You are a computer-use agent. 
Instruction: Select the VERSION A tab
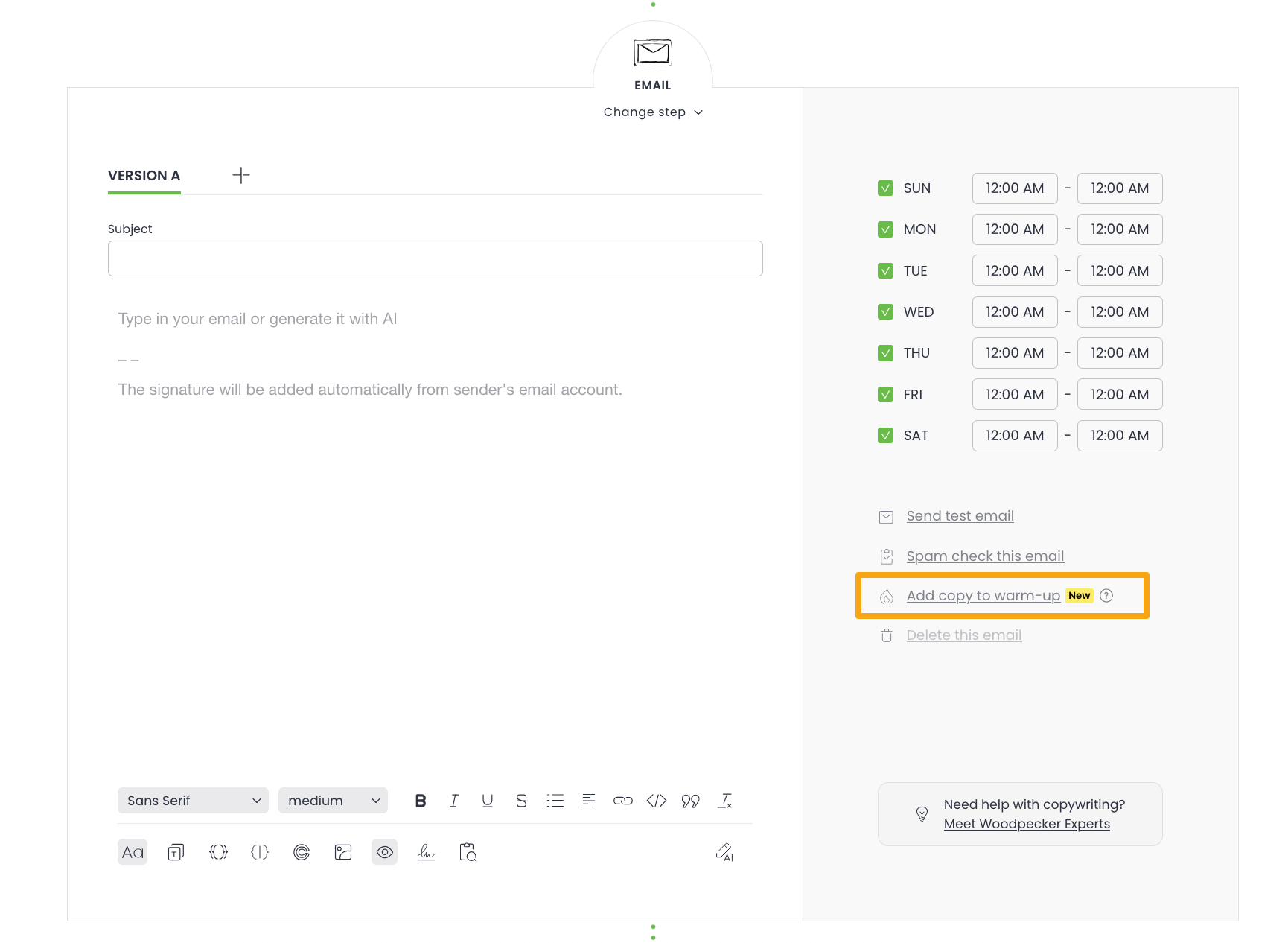tap(144, 176)
